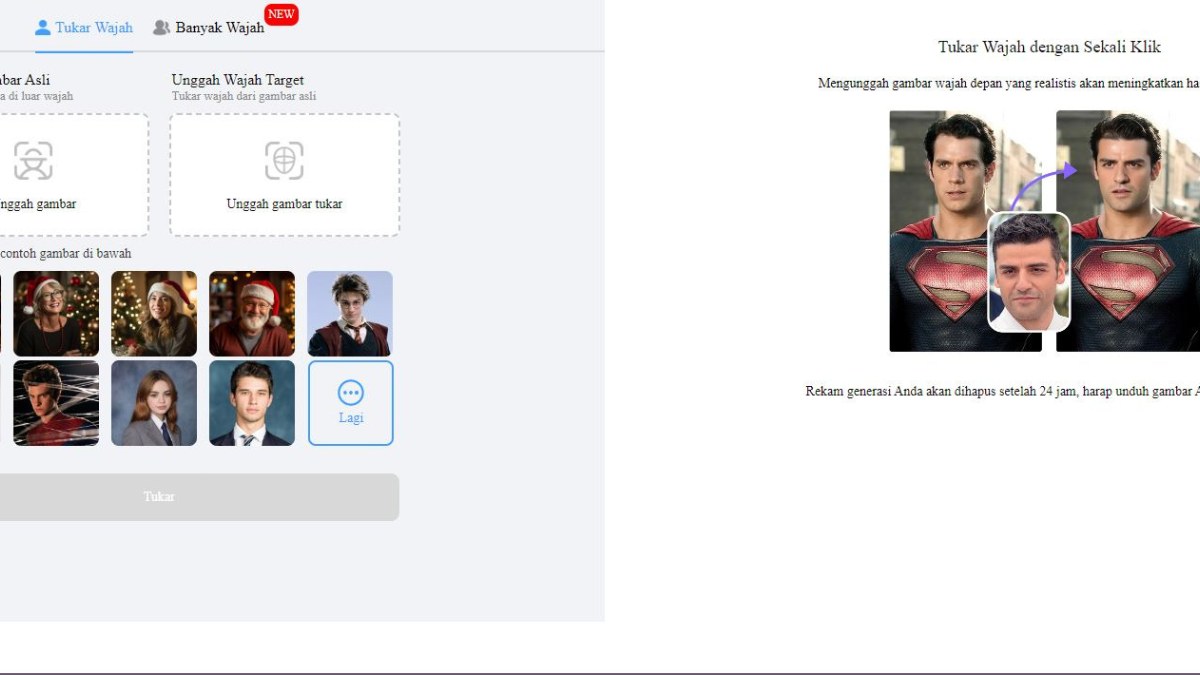Open the Banyak Wajah tab
Viewport: 1200px width, 675px height.
tap(210, 27)
